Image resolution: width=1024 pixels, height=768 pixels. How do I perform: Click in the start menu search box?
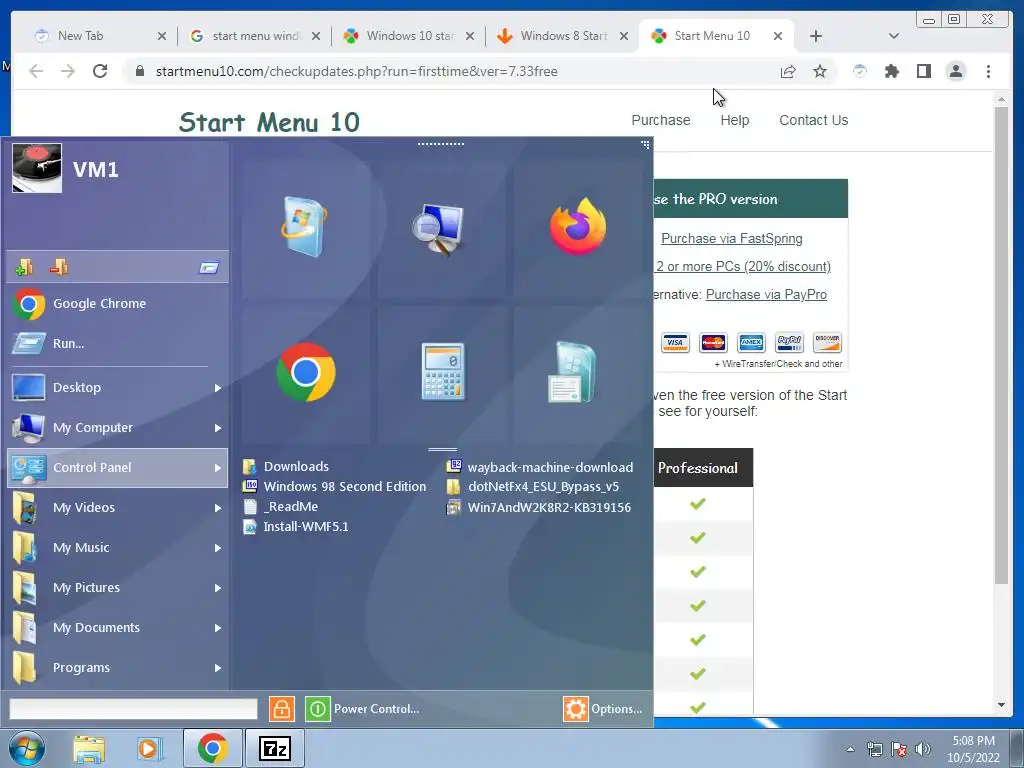[x=133, y=709]
